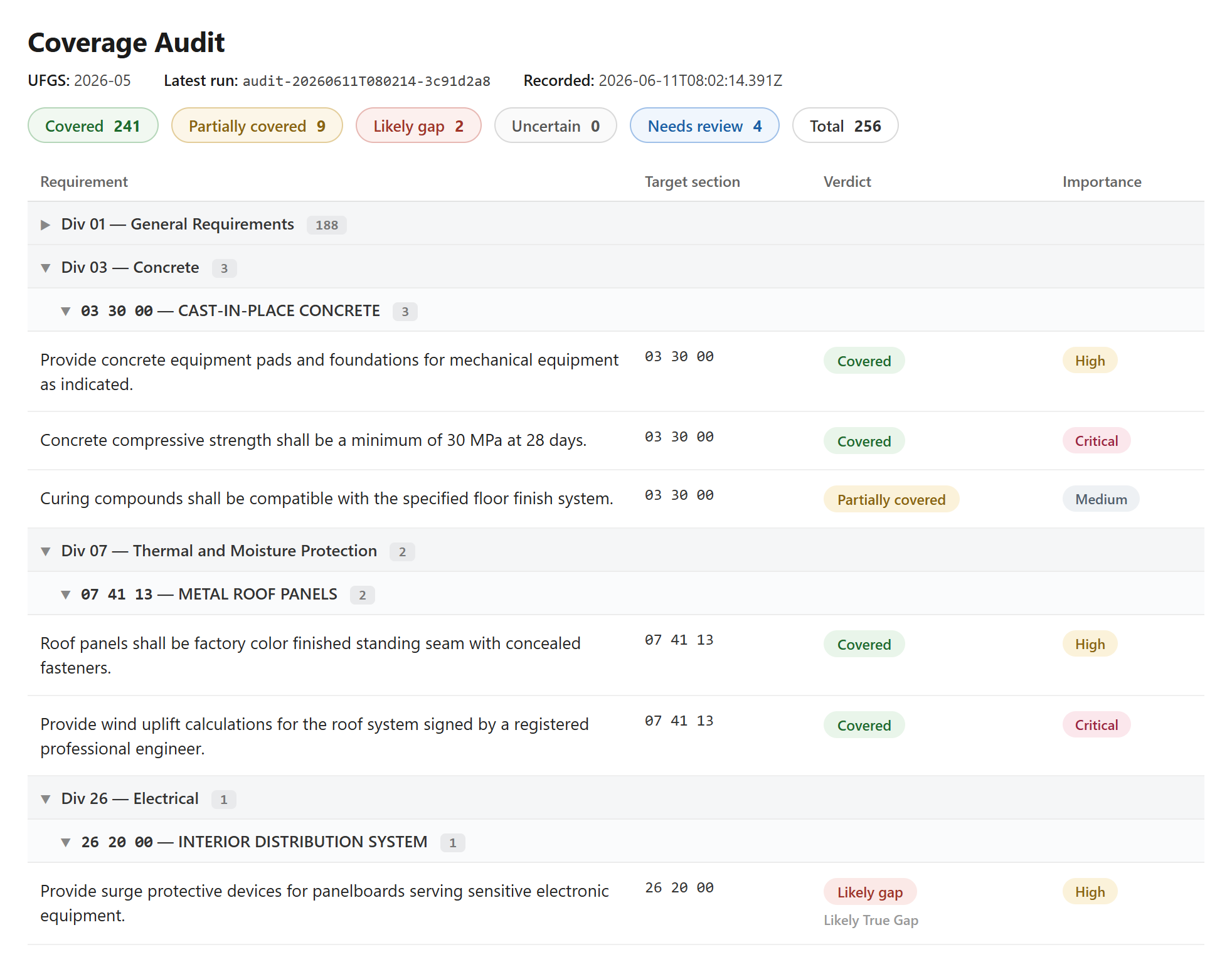Viewport: 1232px width, 957px height.
Task: Click the Recorded timestamp 2026-06-11T08:02:14.391Z
Action: 690,81
